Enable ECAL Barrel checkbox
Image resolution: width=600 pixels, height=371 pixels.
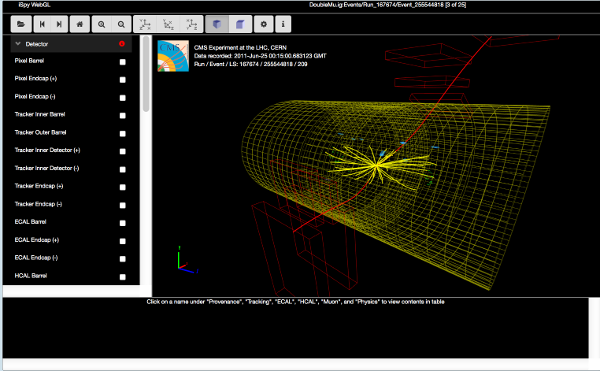click(122, 223)
